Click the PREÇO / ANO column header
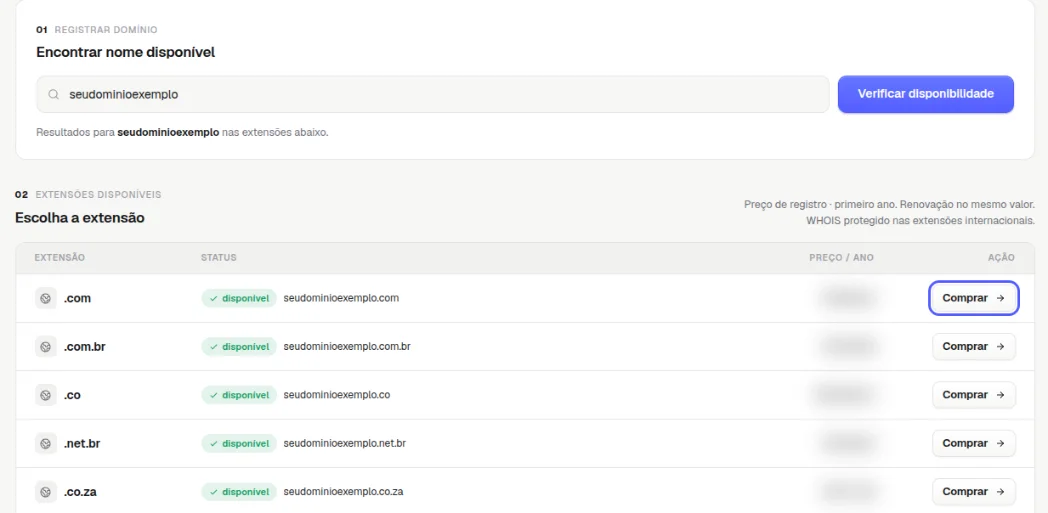The height and width of the screenshot is (513, 1048). tap(841, 258)
